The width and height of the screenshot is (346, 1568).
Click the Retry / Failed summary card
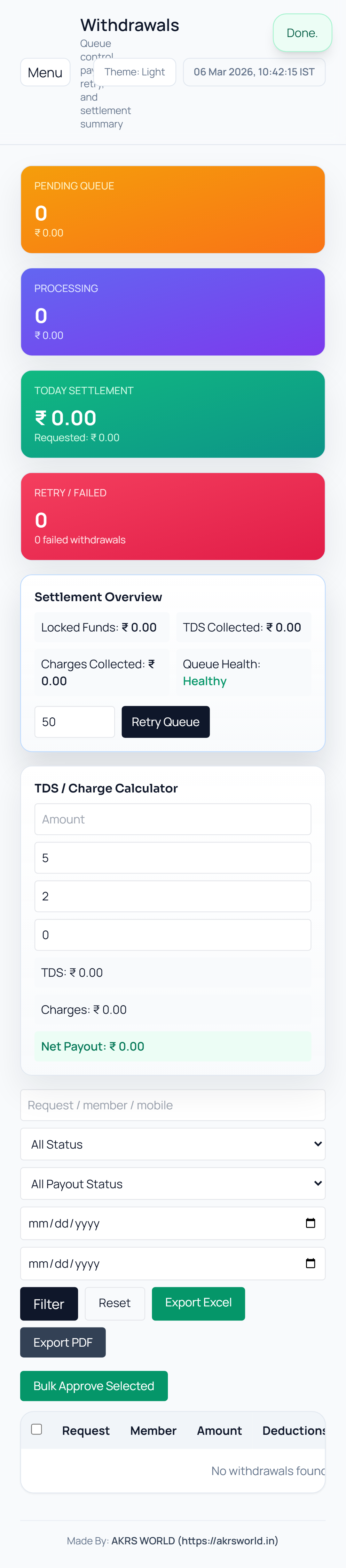[x=172, y=516]
